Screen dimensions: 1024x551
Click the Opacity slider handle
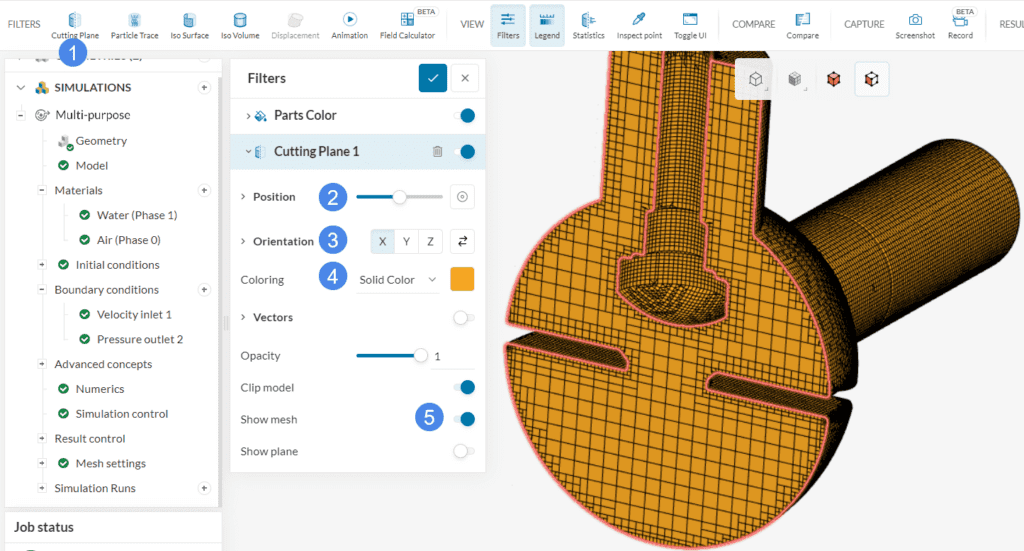421,355
